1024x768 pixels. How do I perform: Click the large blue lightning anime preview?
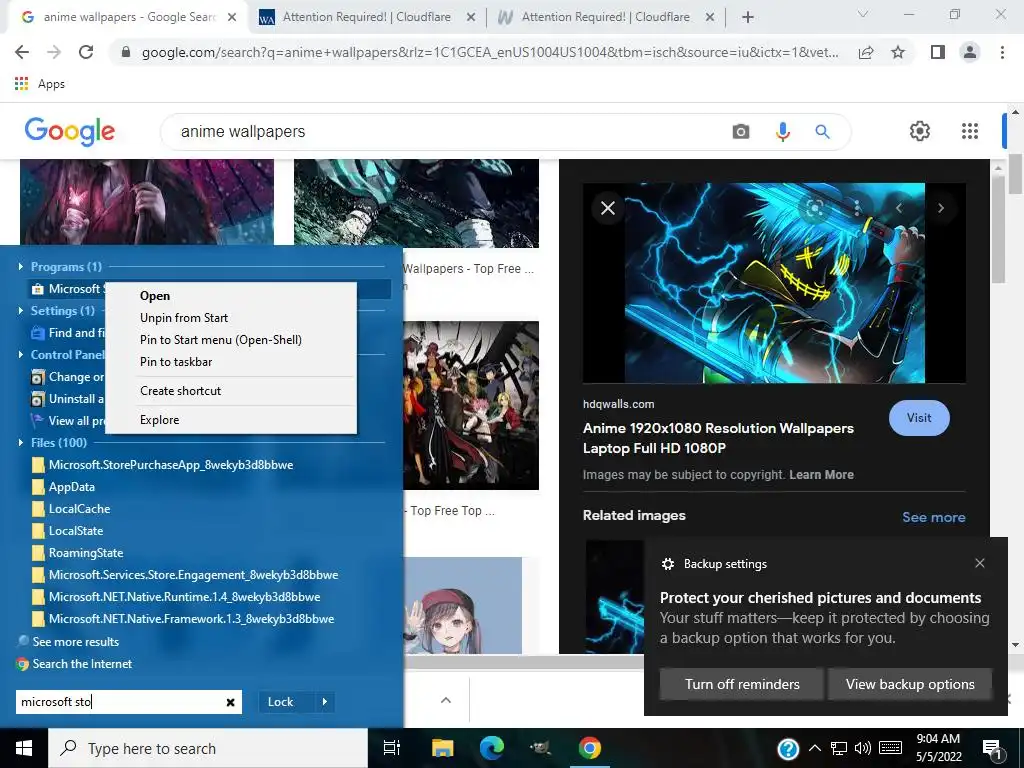774,283
